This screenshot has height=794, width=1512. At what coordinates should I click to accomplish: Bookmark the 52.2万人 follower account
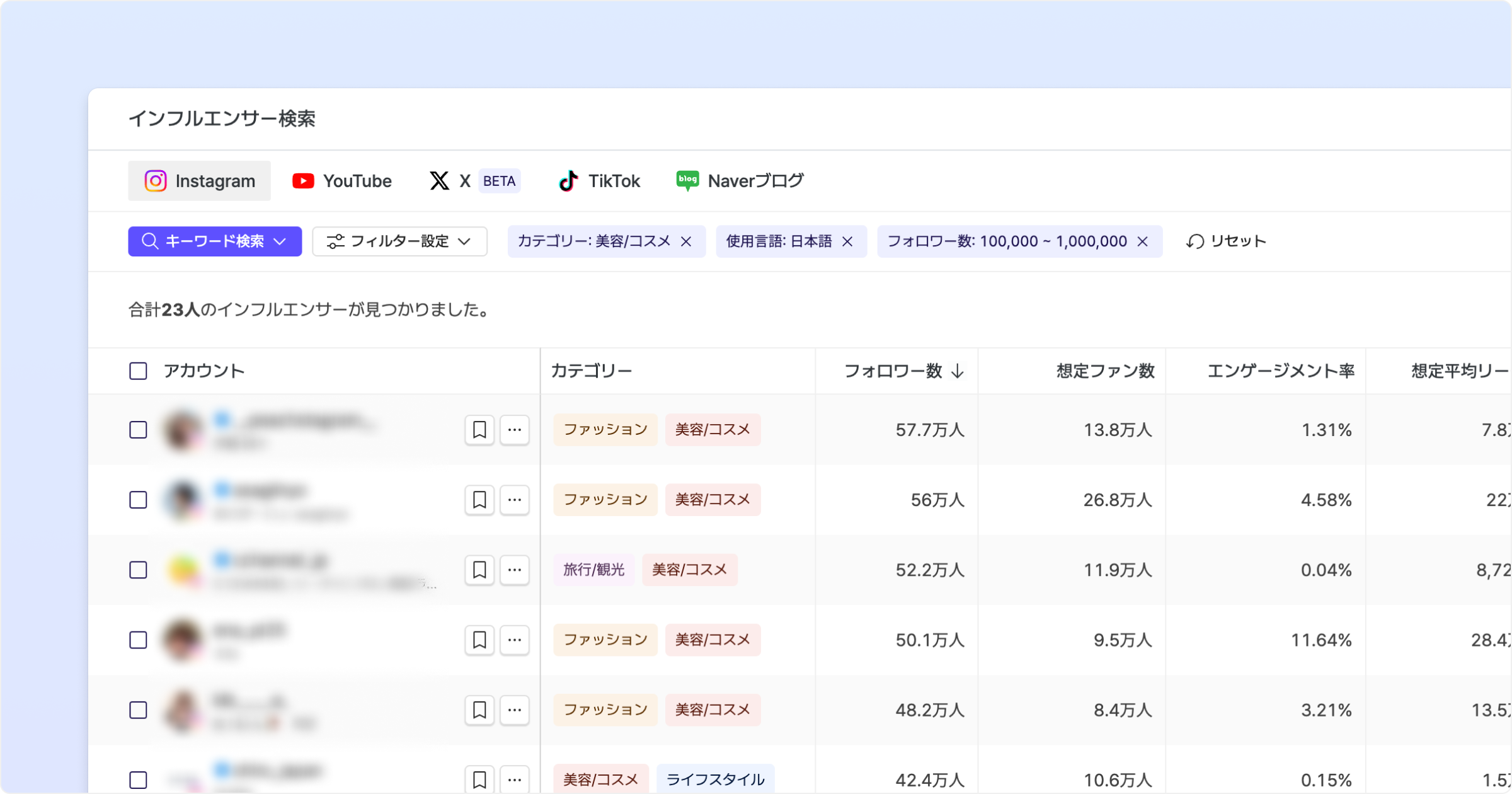point(479,570)
